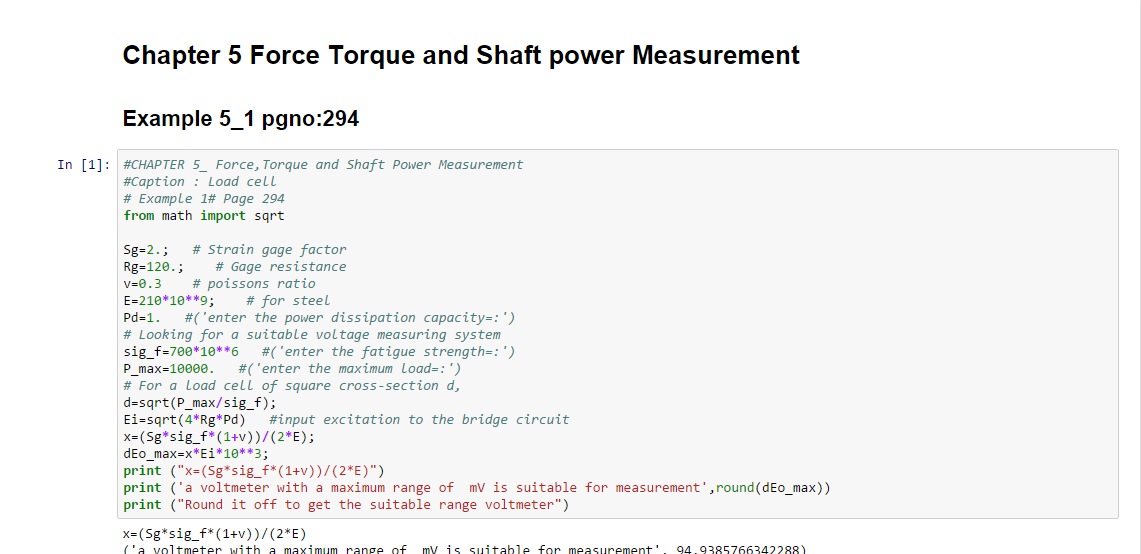Click the print 'a voltmeter with a maximum range' line
This screenshot has height=554, width=1141.
point(477,488)
